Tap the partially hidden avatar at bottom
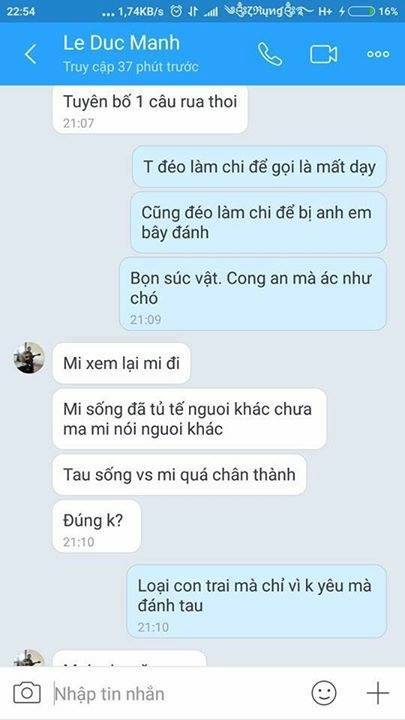Image resolution: width=405 pixels, height=720 pixels. 29,658
